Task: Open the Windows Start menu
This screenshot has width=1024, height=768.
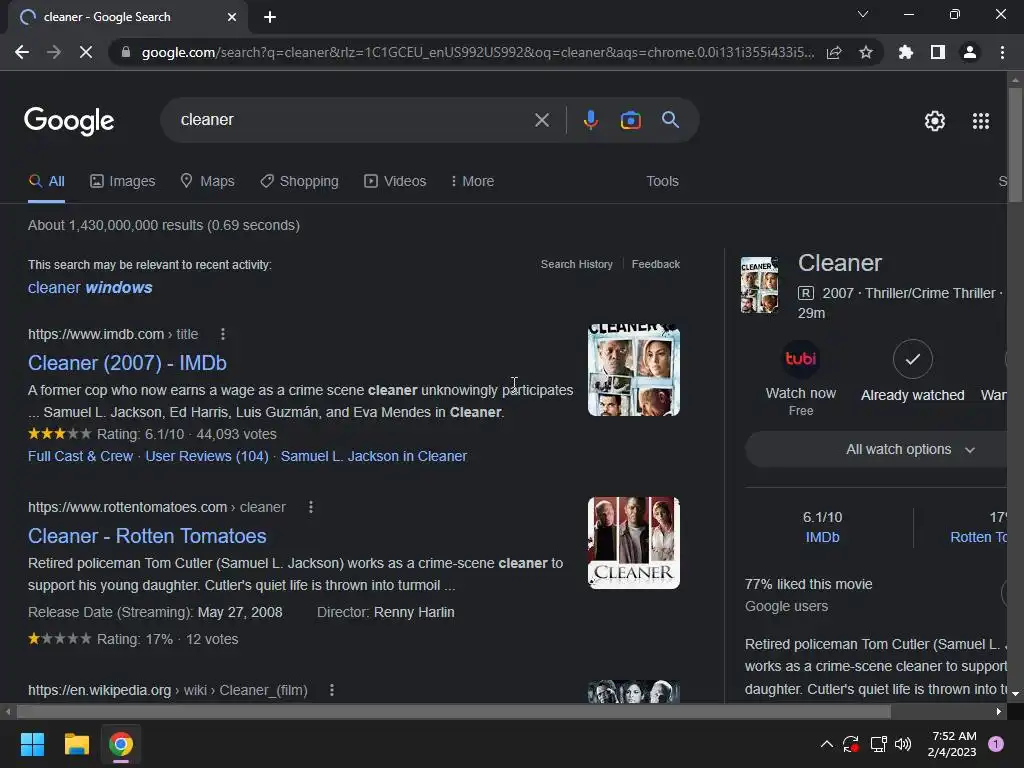Action: 32,744
